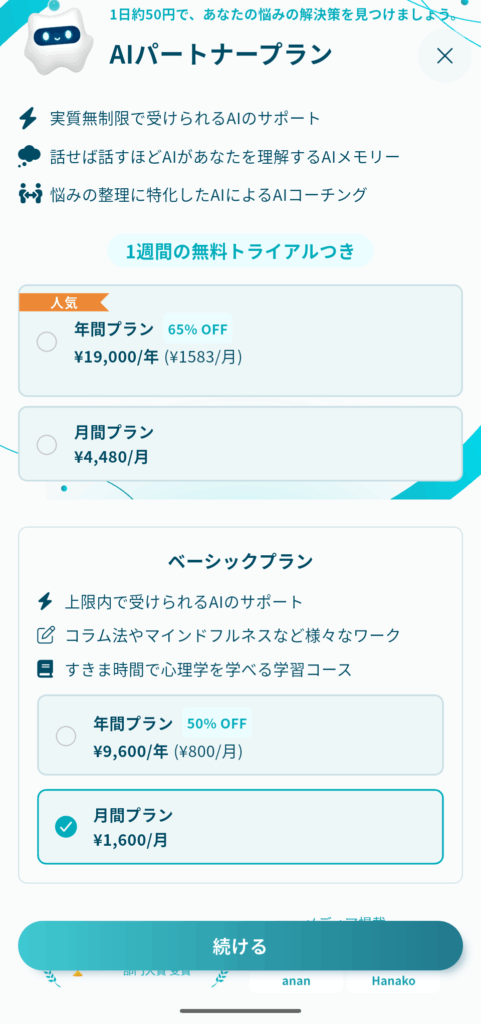Image resolution: width=481 pixels, height=1024 pixels.
Task: Tap the 1週間の無料トライアルつき badge
Action: (240, 251)
